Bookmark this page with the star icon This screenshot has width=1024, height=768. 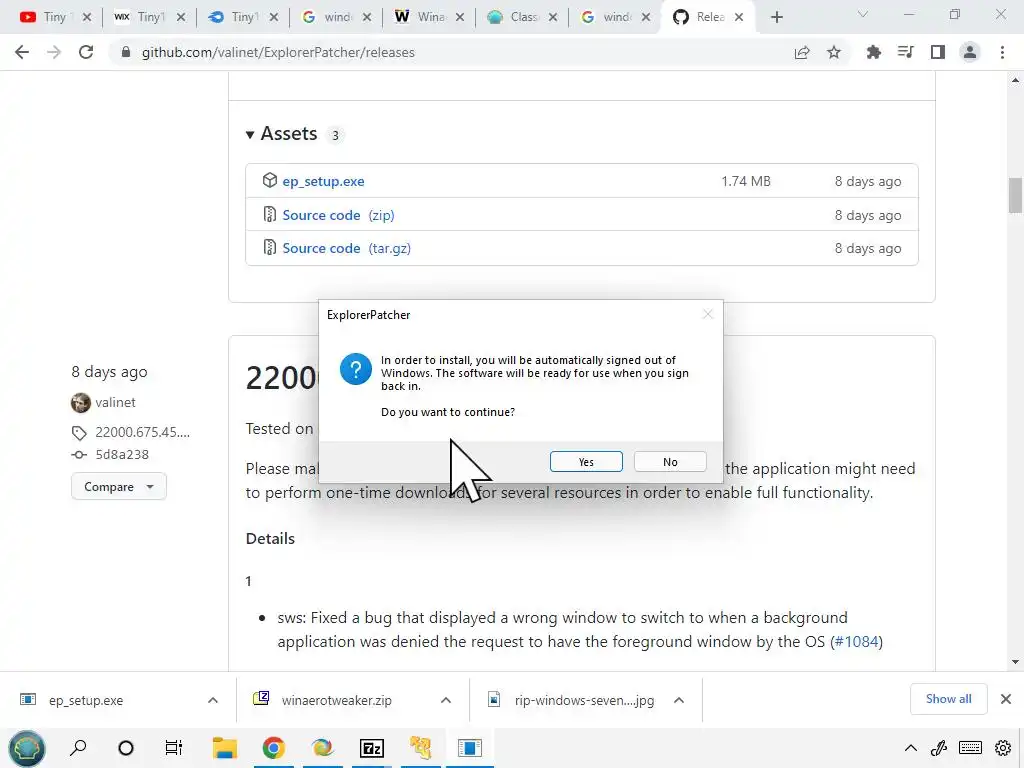tap(834, 52)
